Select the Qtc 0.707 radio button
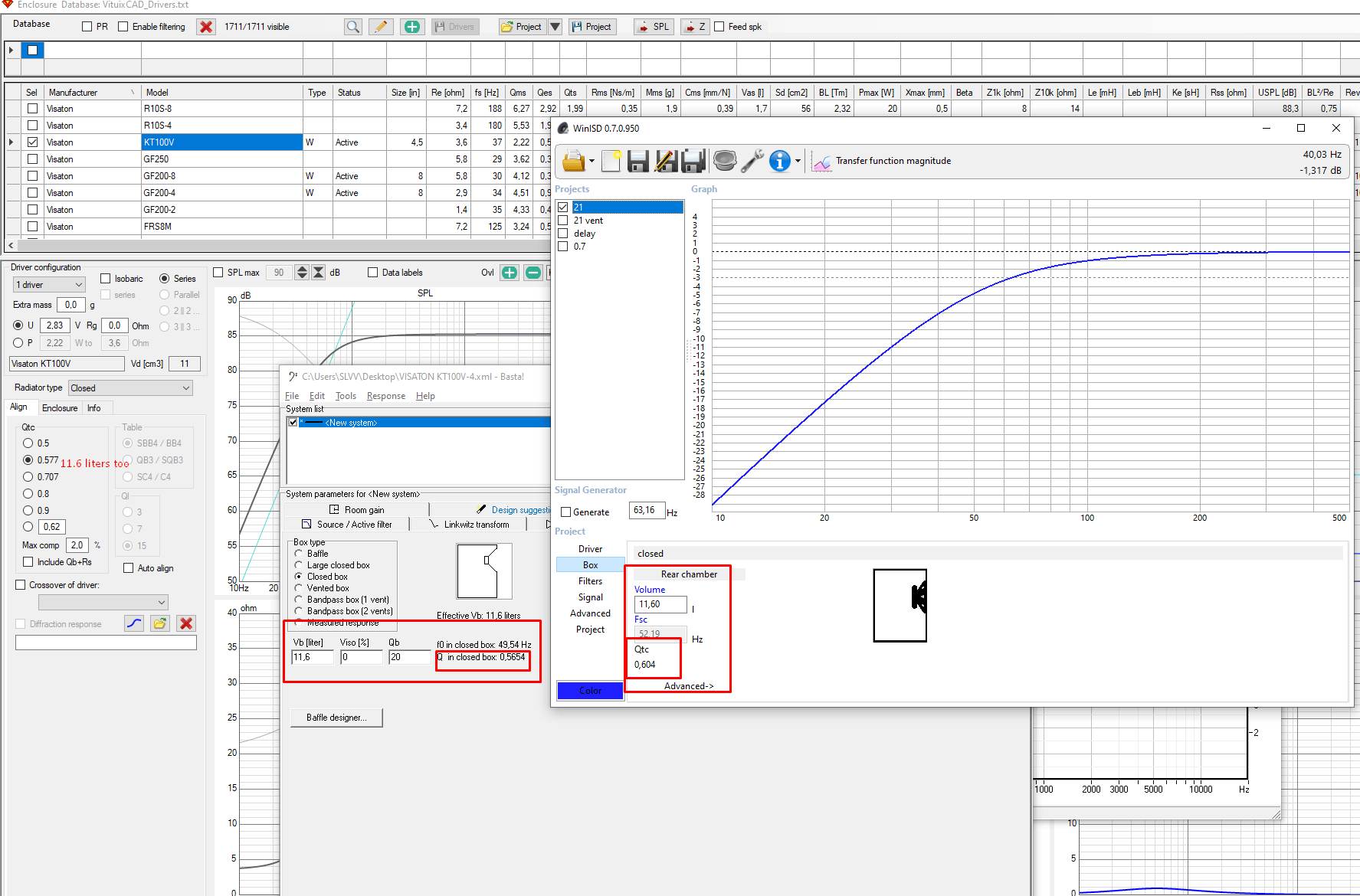This screenshot has width=1360, height=896. 28,477
